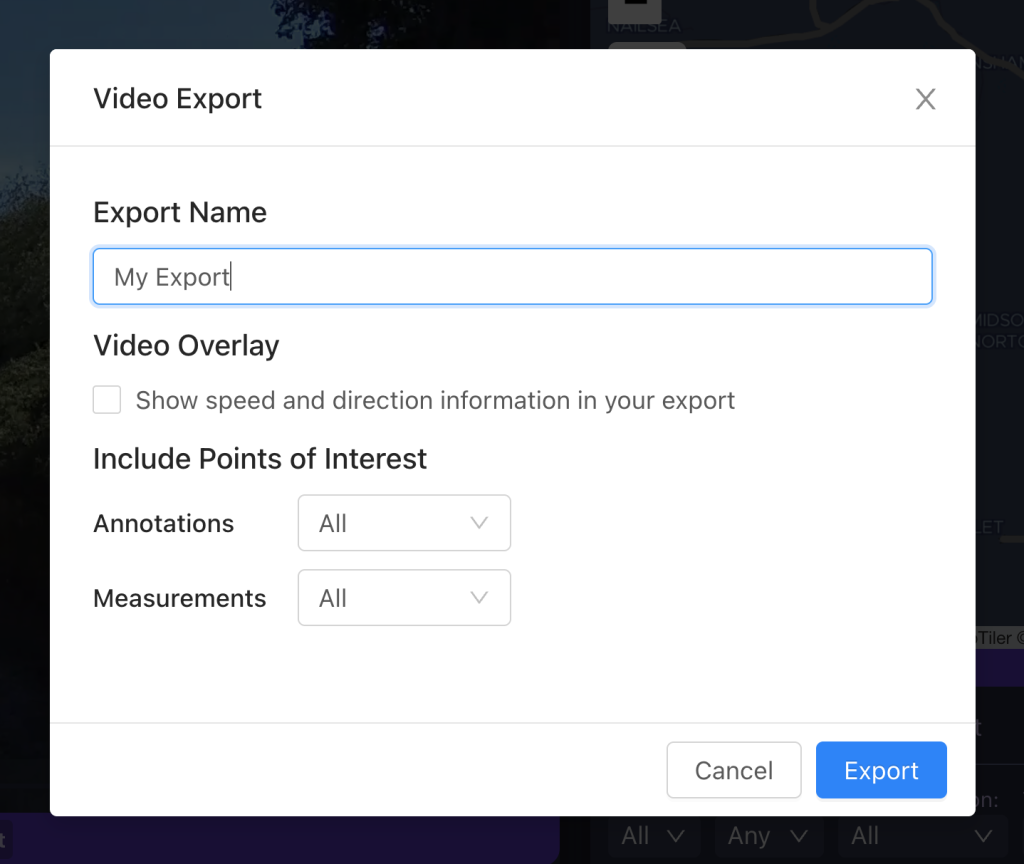
Task: Open the Annotations dropdown
Action: click(404, 522)
